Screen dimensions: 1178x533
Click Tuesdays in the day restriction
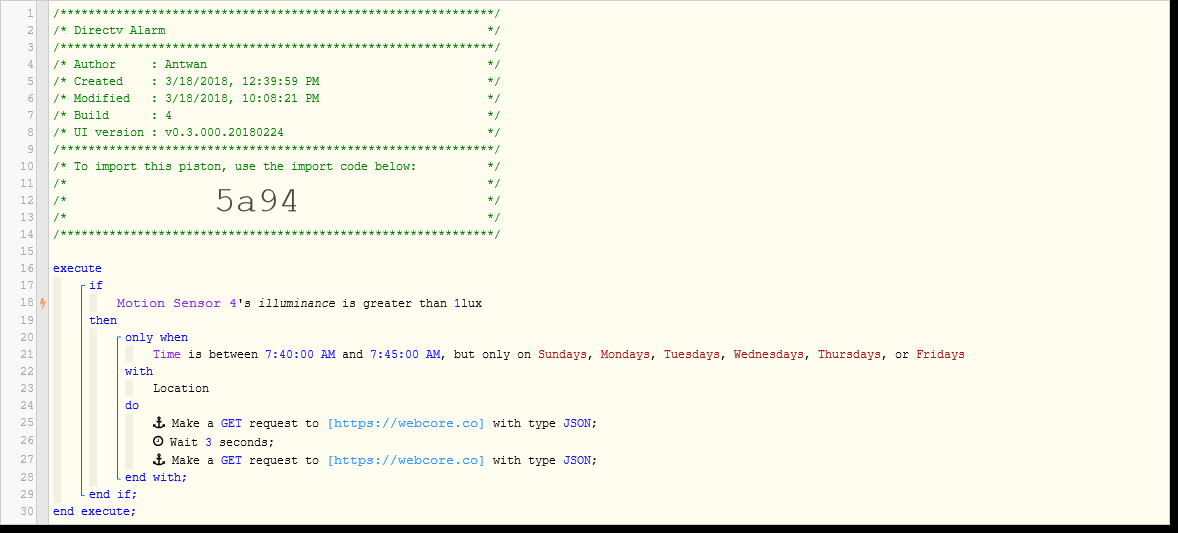pos(691,354)
